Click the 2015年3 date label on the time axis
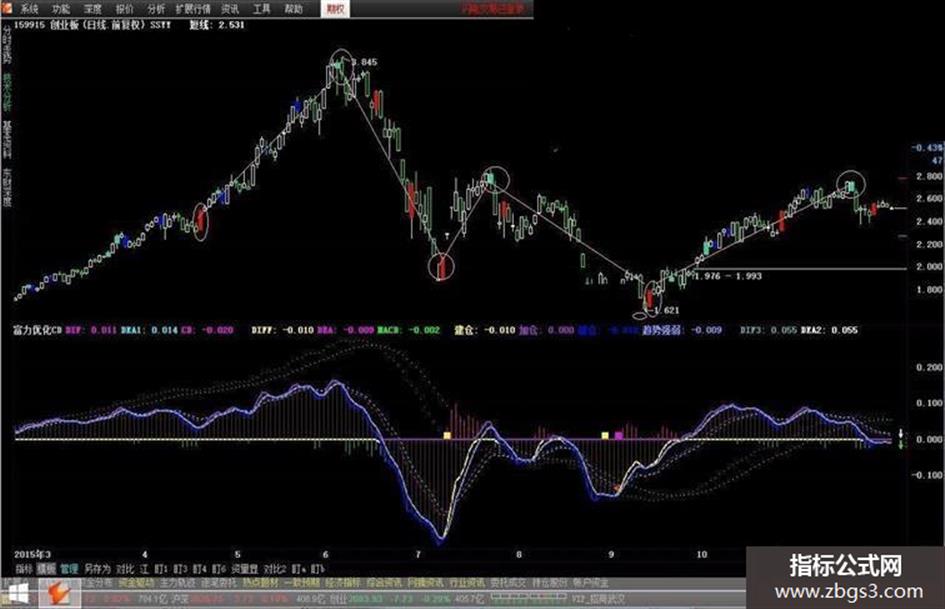The width and height of the screenshot is (945, 609). [x=33, y=554]
